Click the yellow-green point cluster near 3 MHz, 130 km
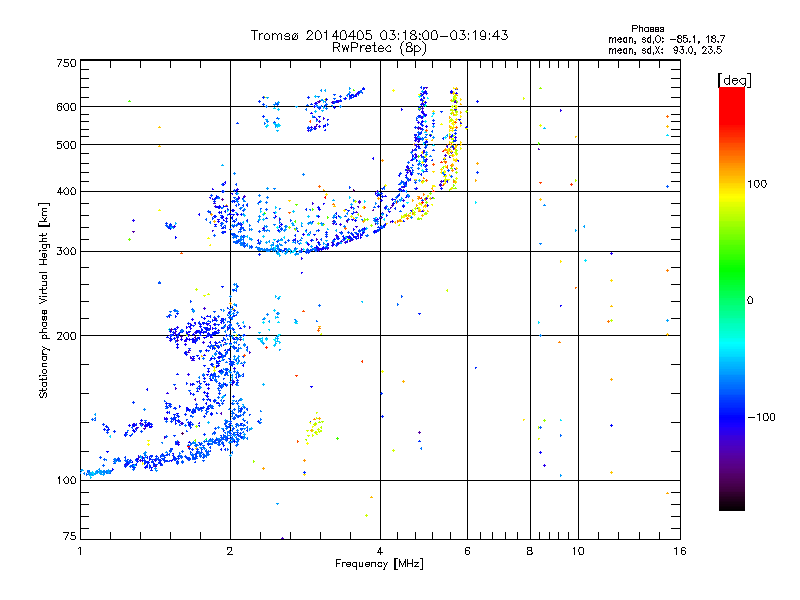Screen dimensions: 800x600 (x=315, y=426)
